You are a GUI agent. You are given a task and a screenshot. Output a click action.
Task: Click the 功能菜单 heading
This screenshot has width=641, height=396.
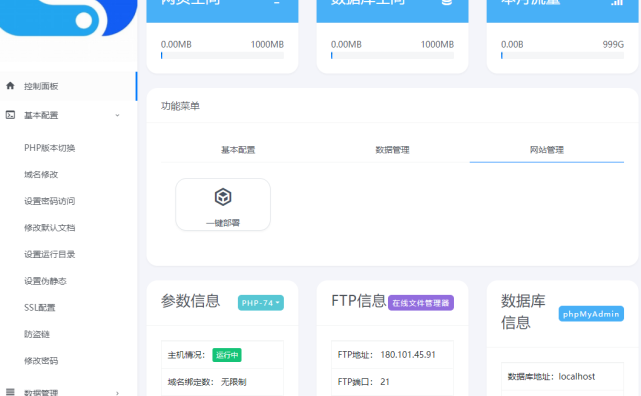click(180, 106)
